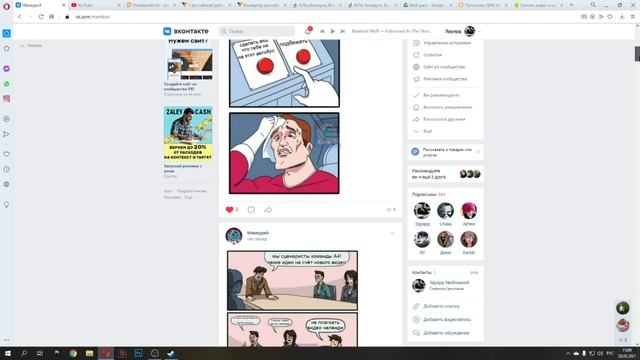Screen dimensions: 640x360
Task: Open the sweating man meme image
Action: click(x=284, y=153)
